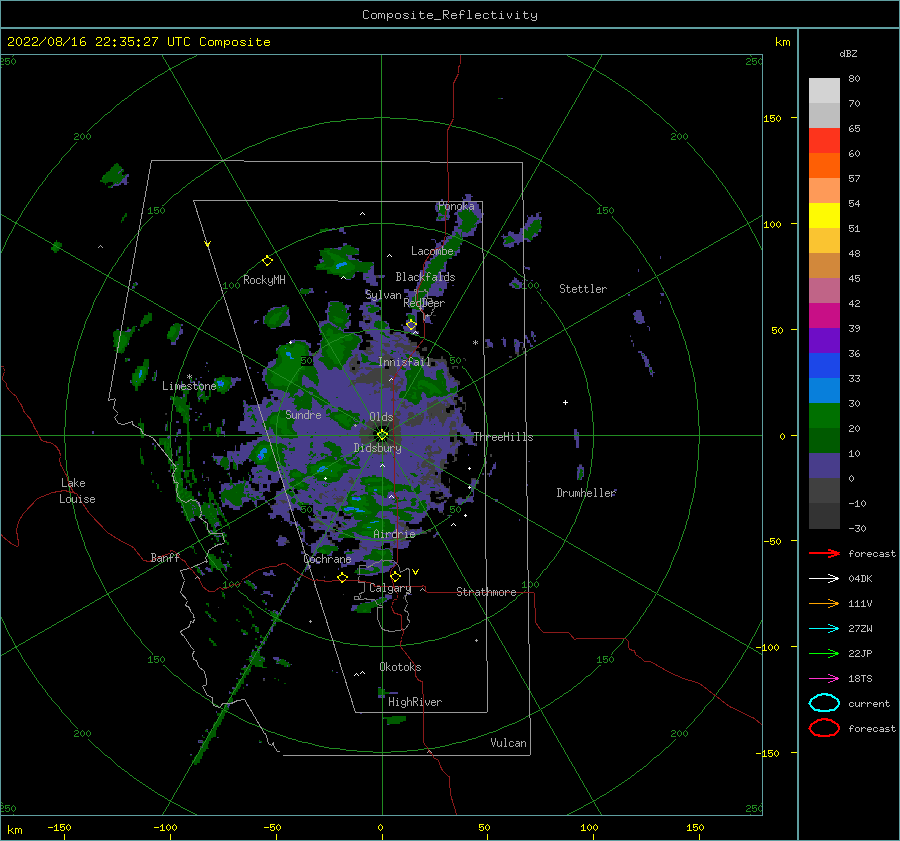Click the red forecast arrow in the legend
This screenshot has width=900, height=841.
(x=824, y=553)
